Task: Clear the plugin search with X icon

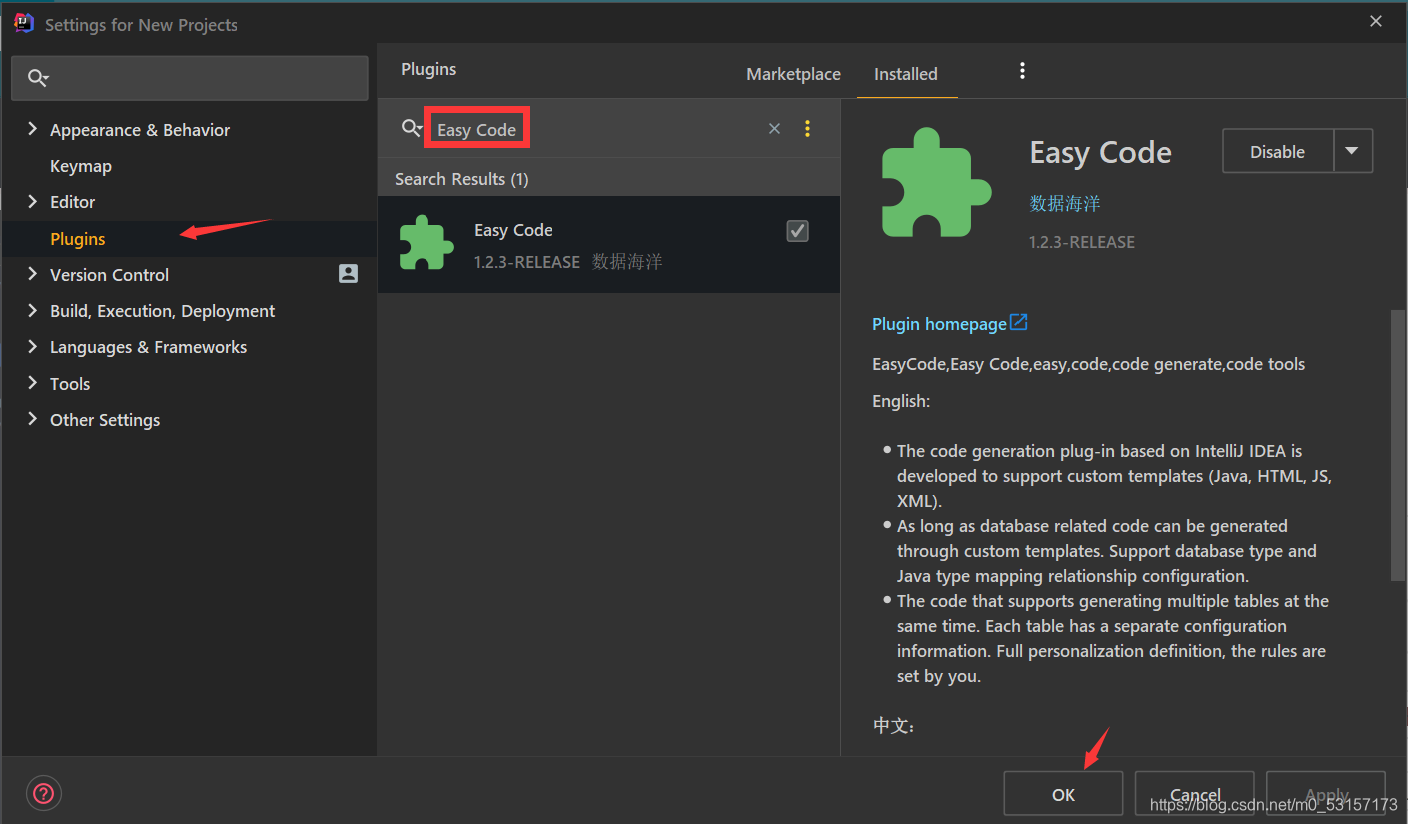Action: pos(774,128)
